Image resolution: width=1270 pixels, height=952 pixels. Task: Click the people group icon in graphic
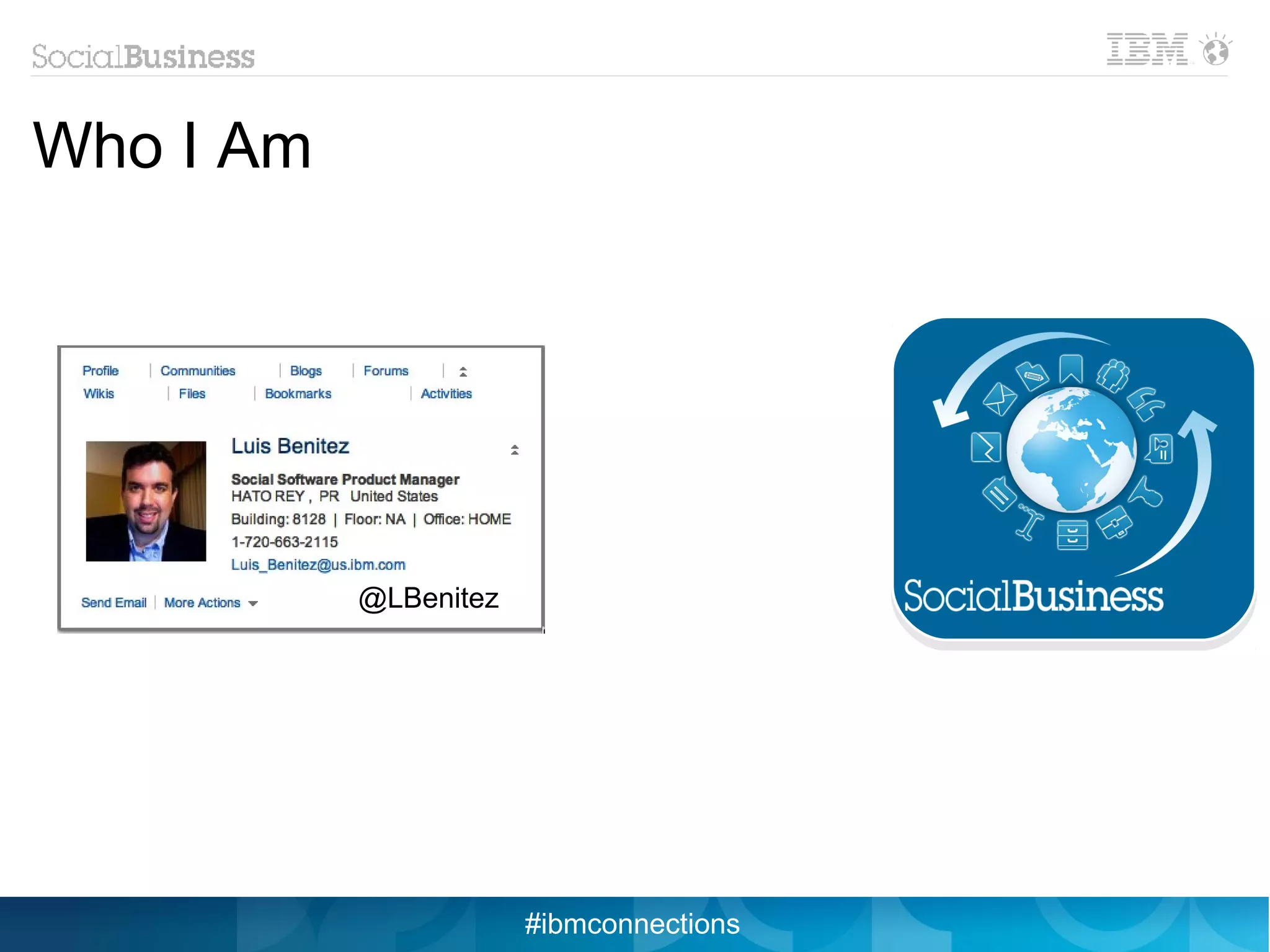tap(1113, 375)
